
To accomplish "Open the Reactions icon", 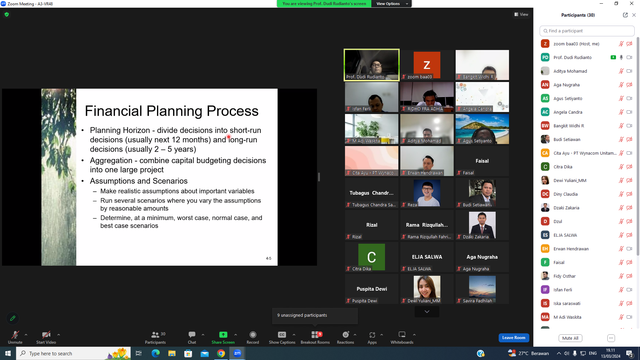I will (x=345, y=335).
